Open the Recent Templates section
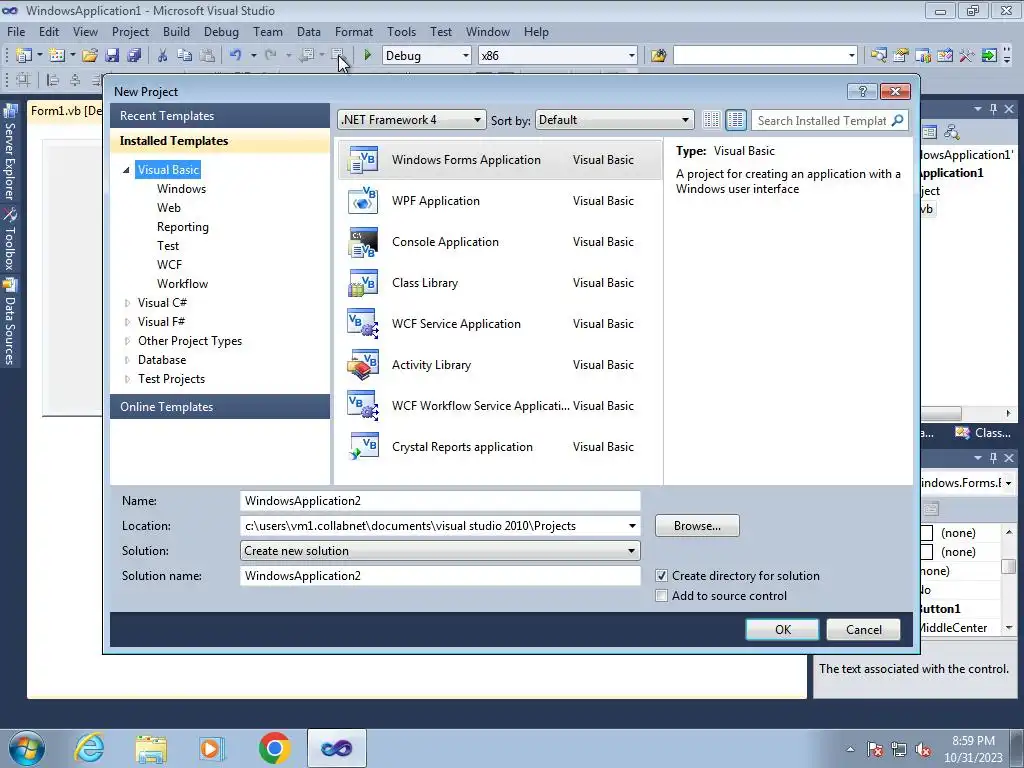The width and height of the screenshot is (1024, 768). 220,116
